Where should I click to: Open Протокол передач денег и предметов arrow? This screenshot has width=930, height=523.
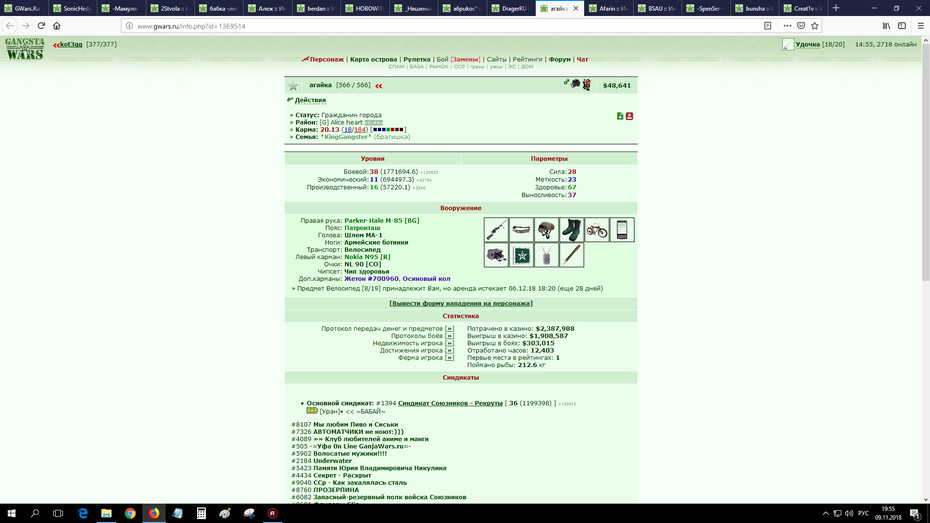pos(449,329)
